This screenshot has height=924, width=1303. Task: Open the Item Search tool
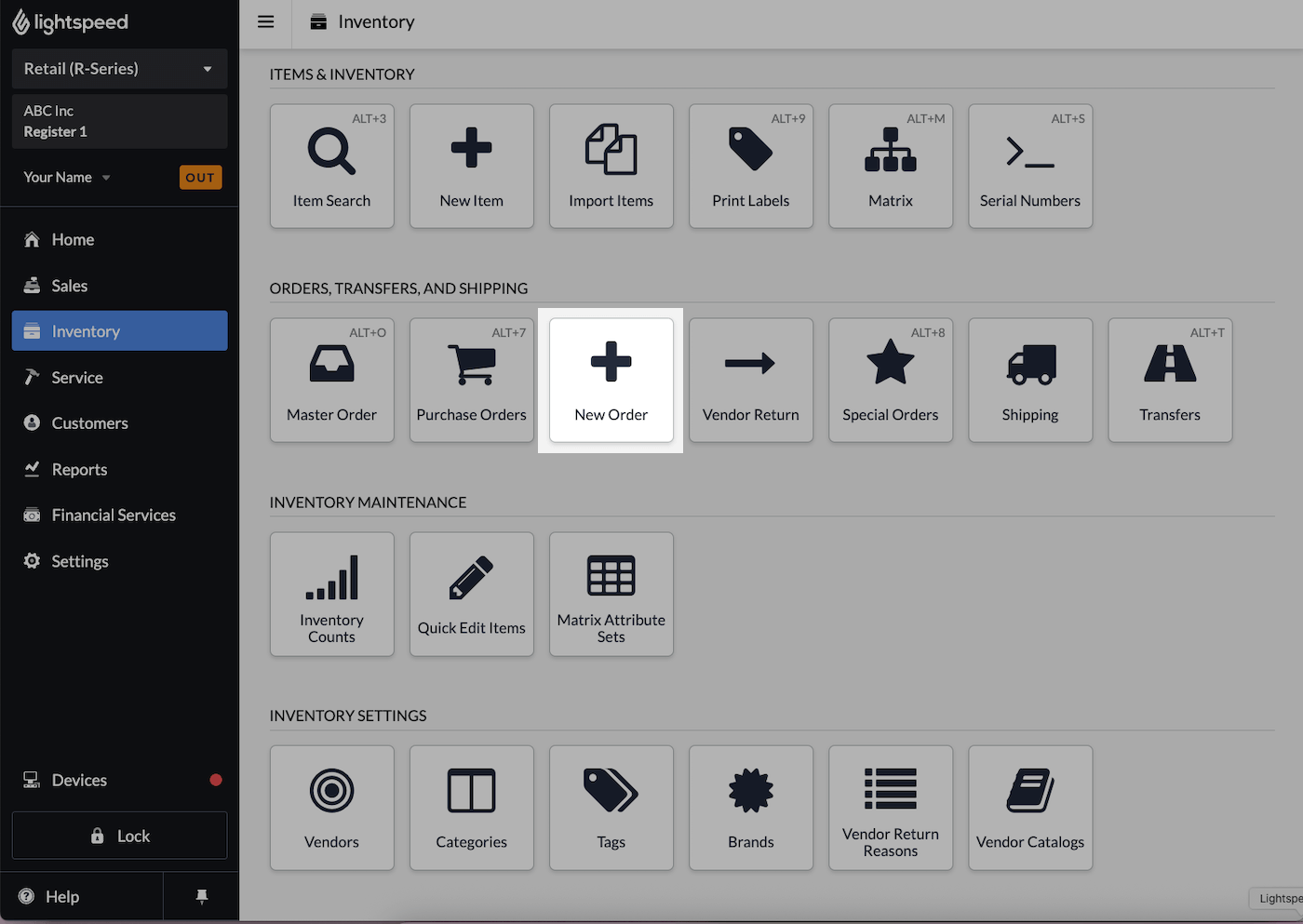coord(331,166)
